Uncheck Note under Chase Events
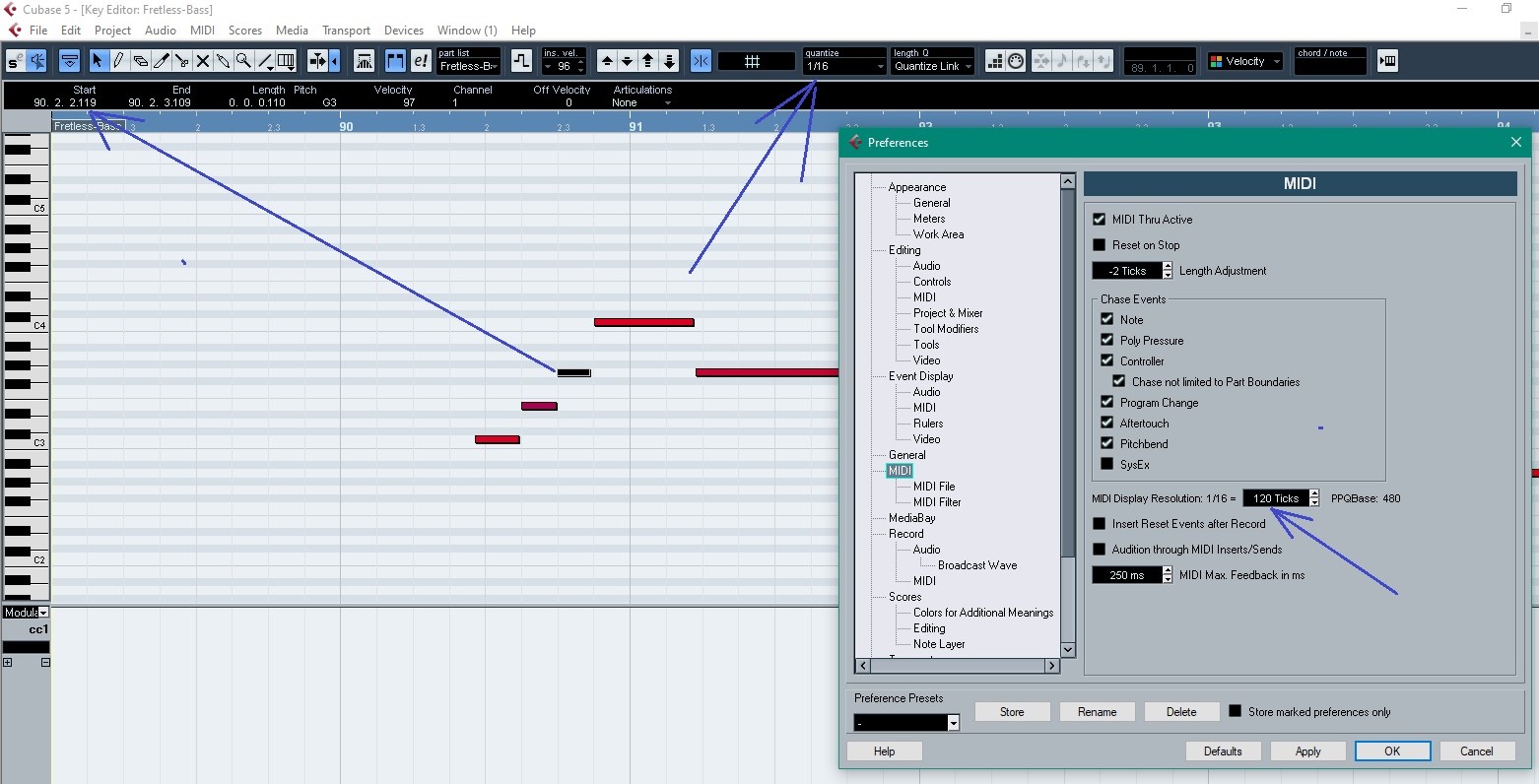 1107,319
